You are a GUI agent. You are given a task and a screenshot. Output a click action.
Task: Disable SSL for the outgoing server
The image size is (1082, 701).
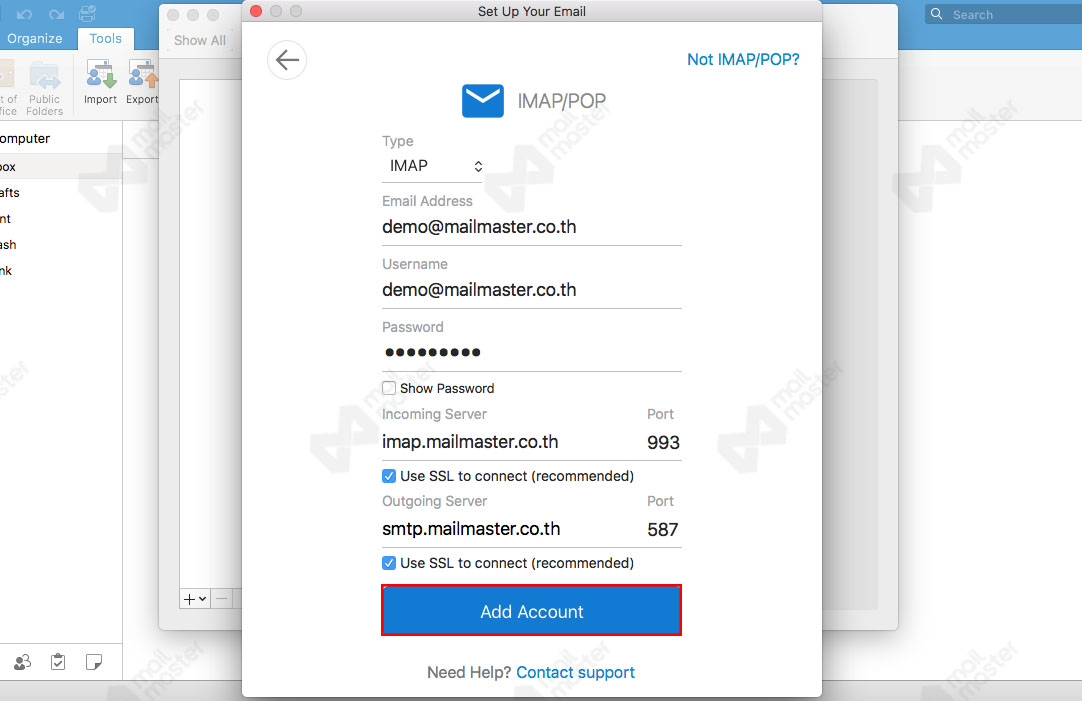389,563
